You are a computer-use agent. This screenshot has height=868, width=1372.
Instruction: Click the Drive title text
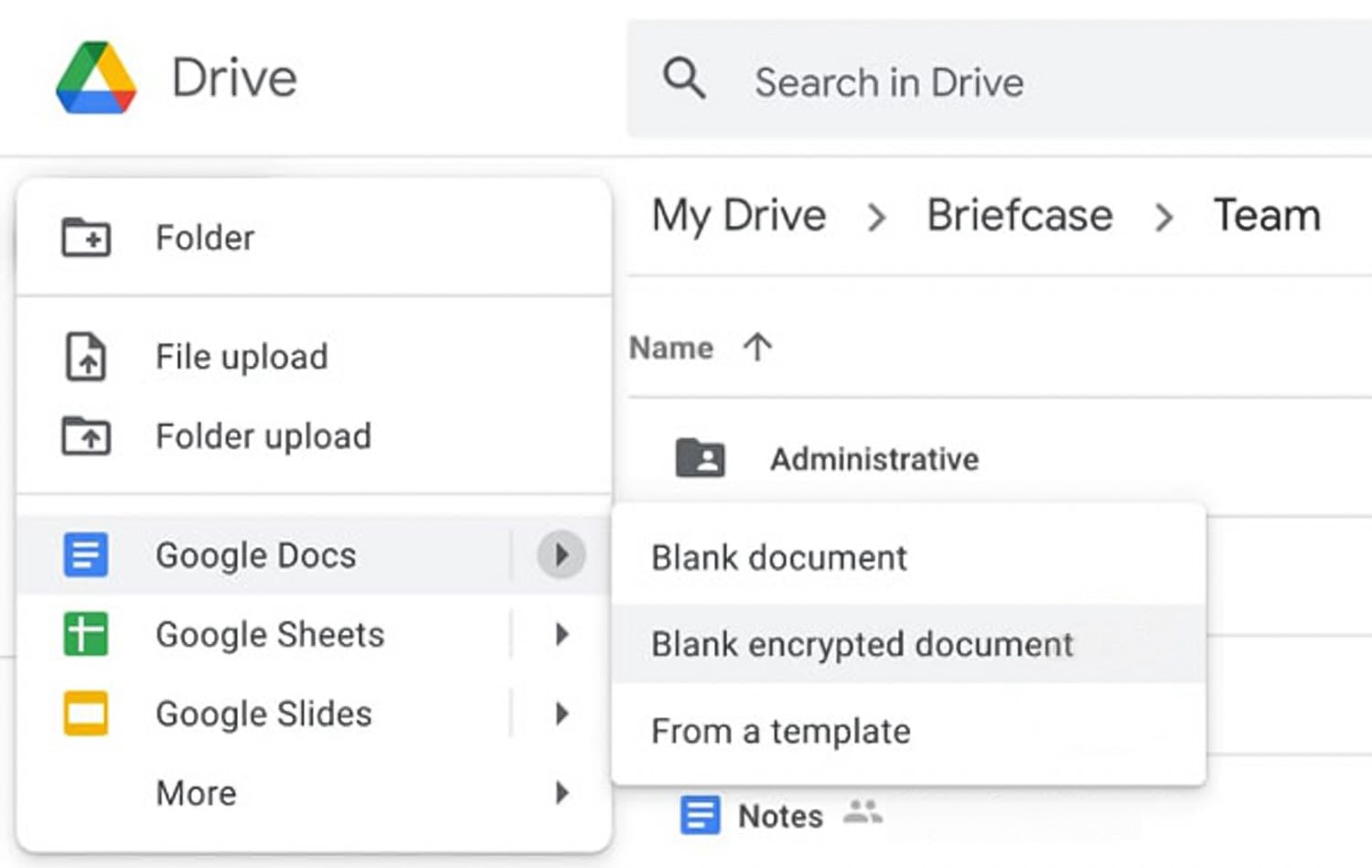pos(234,78)
